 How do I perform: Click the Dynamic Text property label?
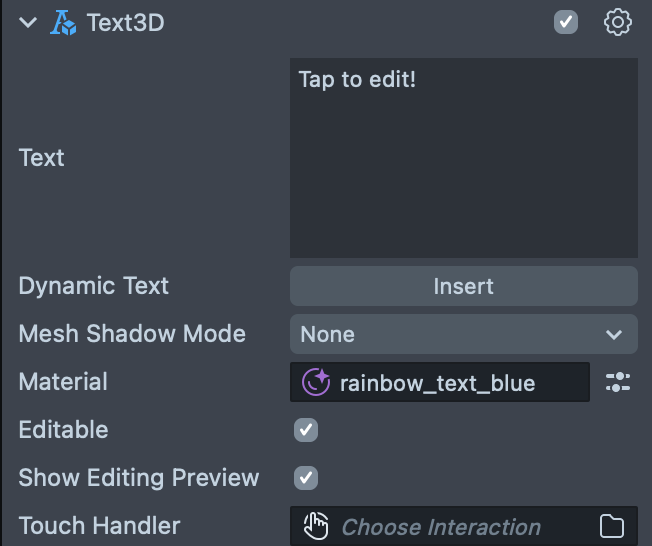[94, 286]
